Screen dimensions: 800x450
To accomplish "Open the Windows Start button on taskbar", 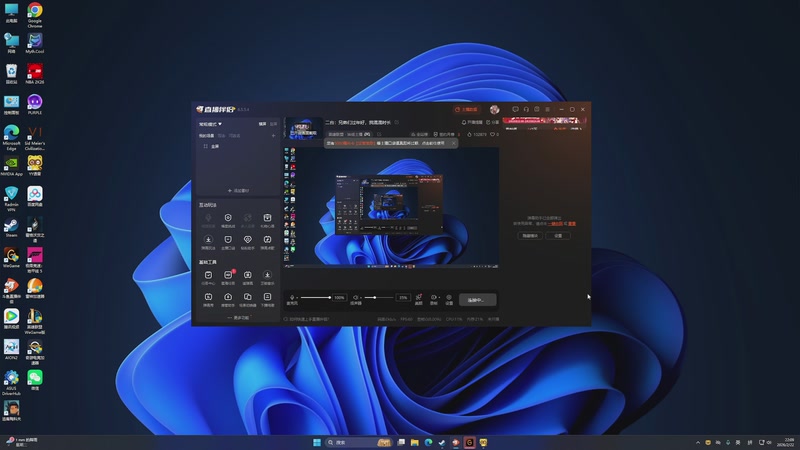I will pyautogui.click(x=317, y=442).
